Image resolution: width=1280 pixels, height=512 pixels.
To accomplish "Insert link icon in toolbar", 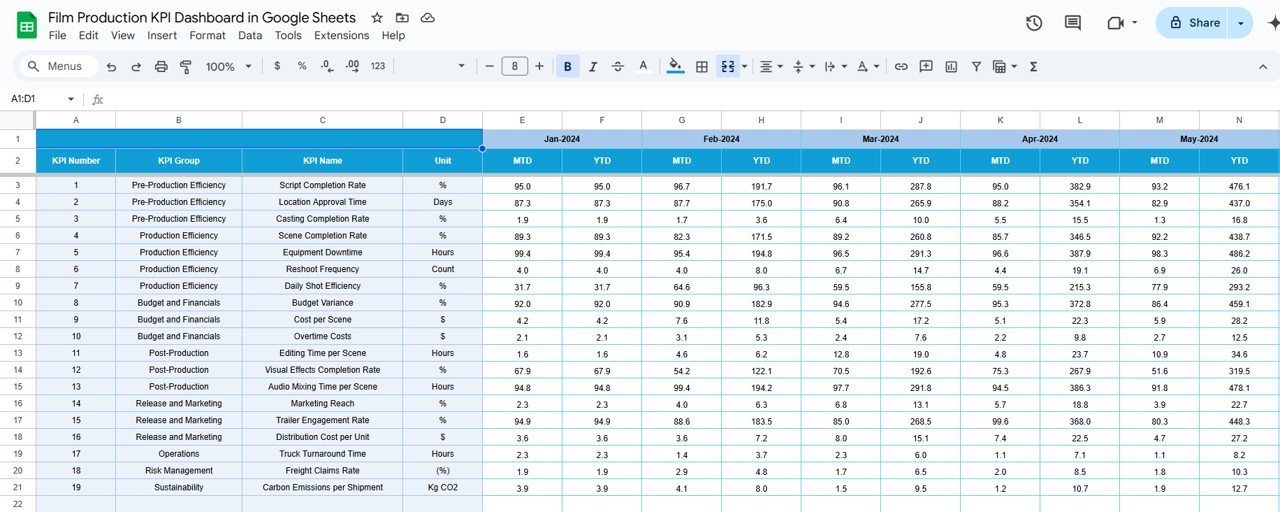I will point(901,67).
